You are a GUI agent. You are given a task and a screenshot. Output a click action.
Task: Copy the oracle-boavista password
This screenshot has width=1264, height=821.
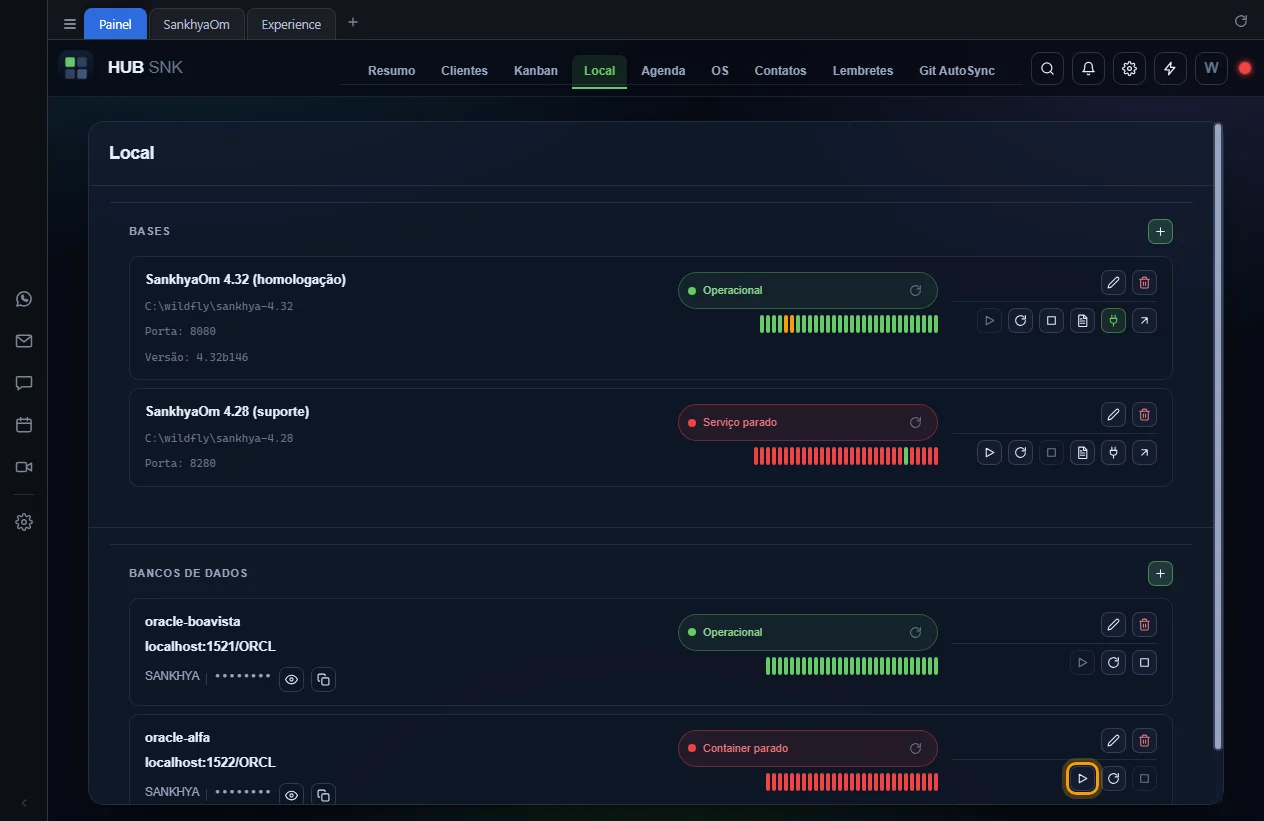click(x=323, y=679)
